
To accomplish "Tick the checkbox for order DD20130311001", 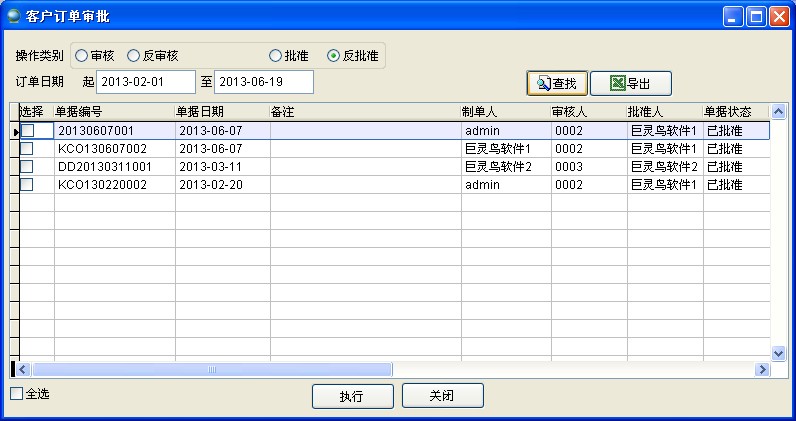I will [x=27, y=167].
